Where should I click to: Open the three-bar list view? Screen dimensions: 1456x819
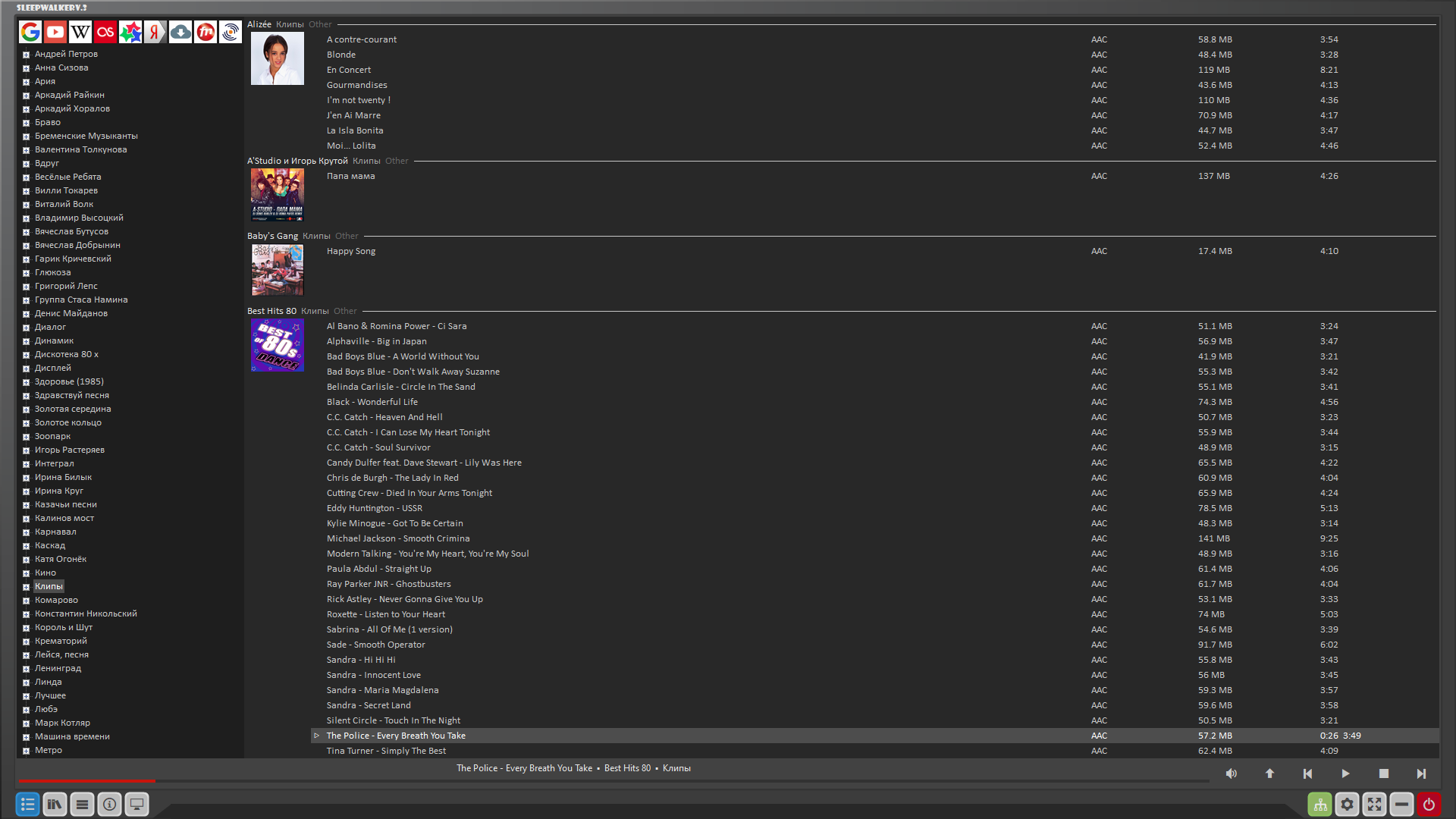click(83, 805)
